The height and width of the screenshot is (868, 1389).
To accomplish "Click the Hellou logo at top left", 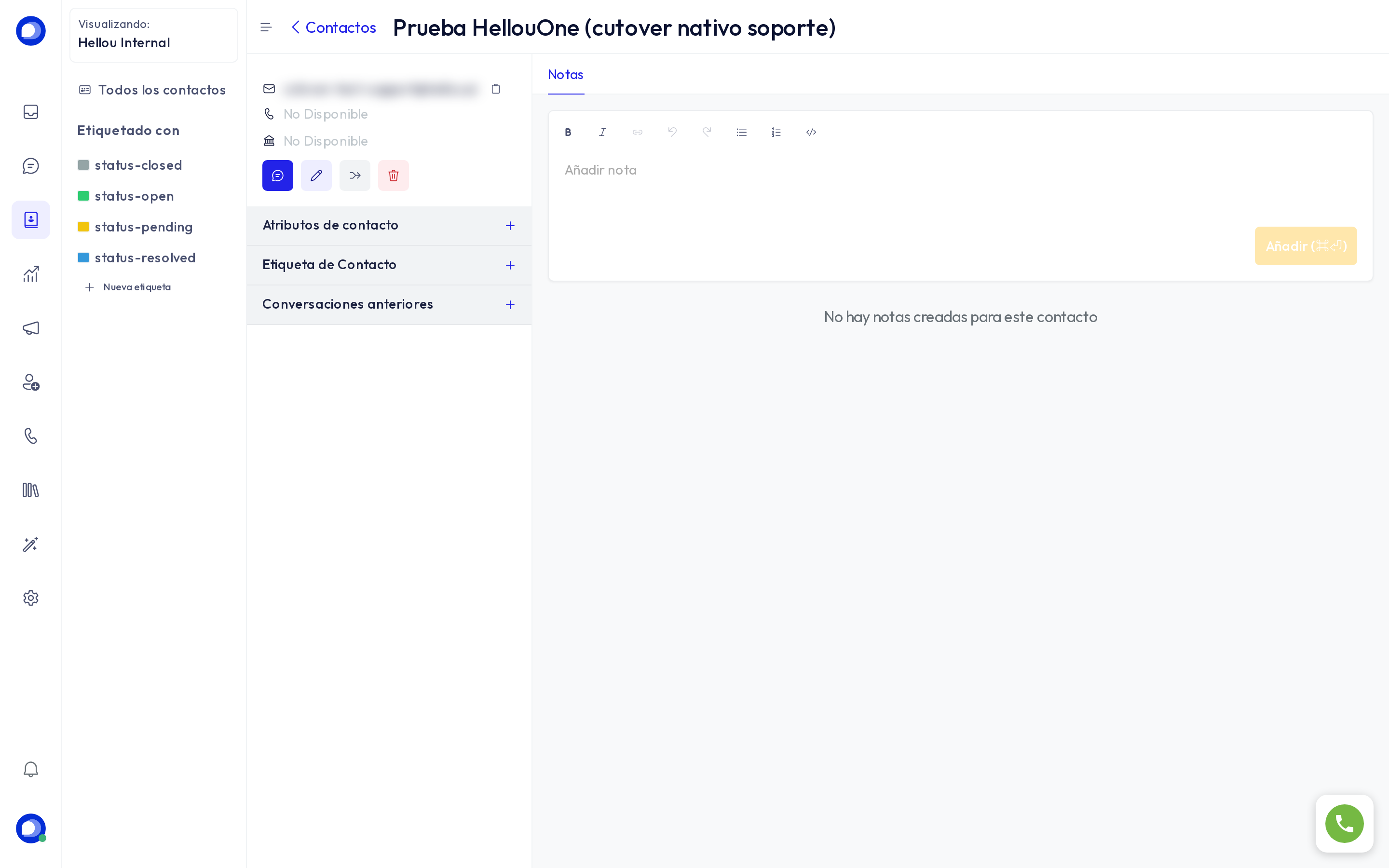I will click(30, 31).
